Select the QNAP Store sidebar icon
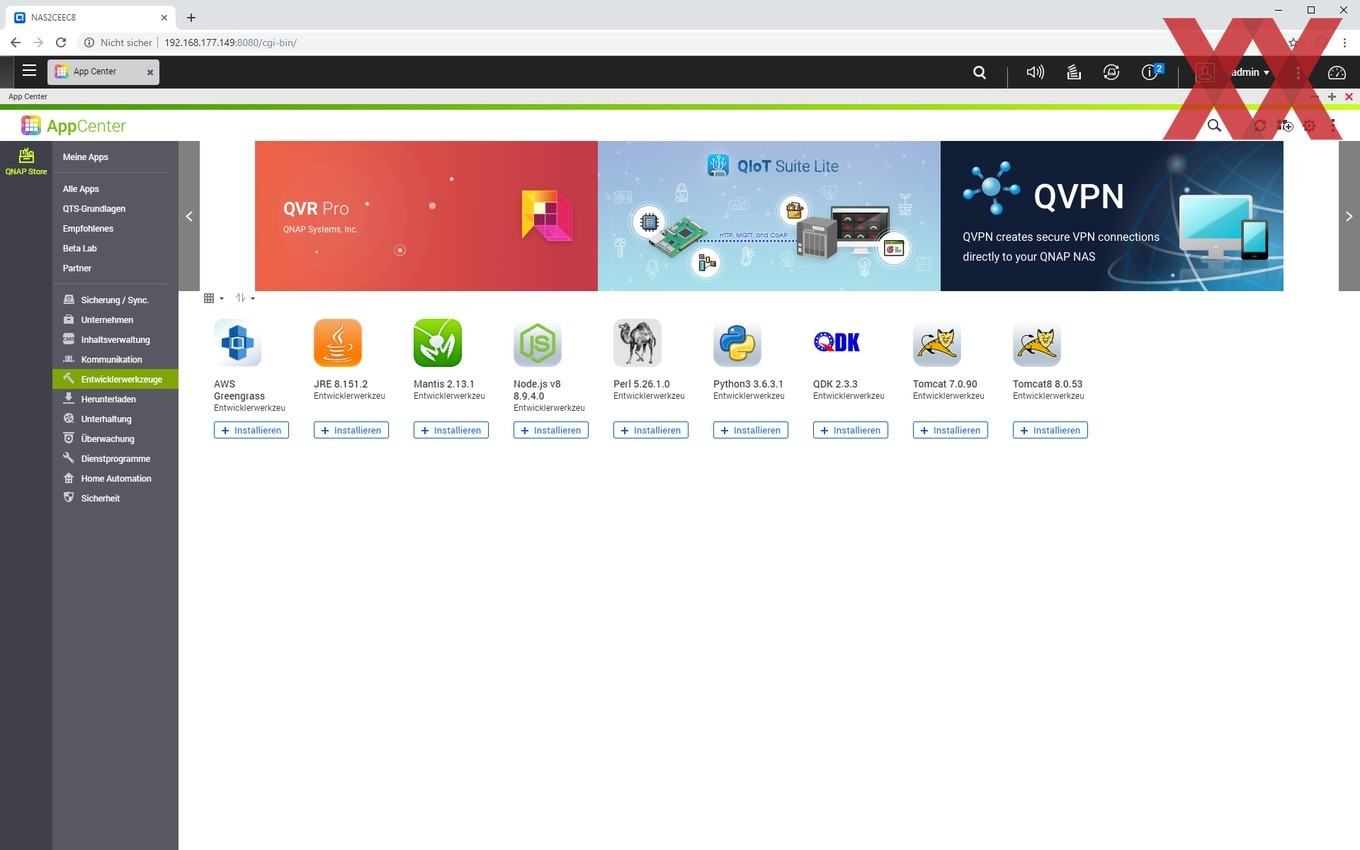 coord(26,161)
